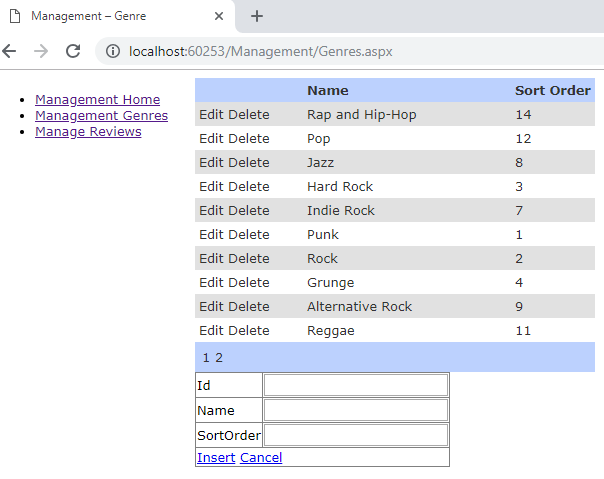Screen dimensions: 604x479
Task: Delete the Jazz genre row
Action: (249, 163)
